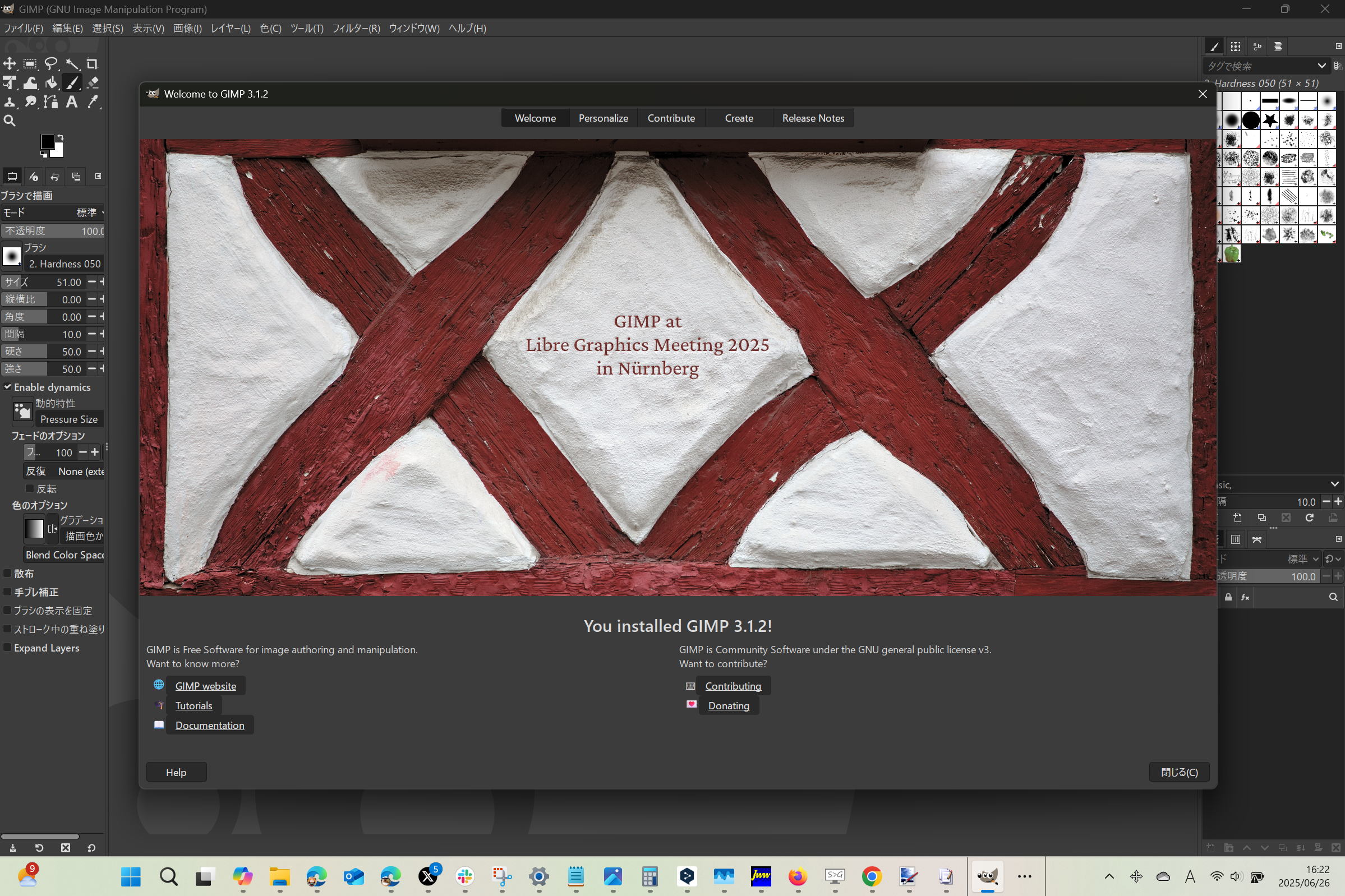Disable the Enable dynamics checkbox

click(x=8, y=387)
